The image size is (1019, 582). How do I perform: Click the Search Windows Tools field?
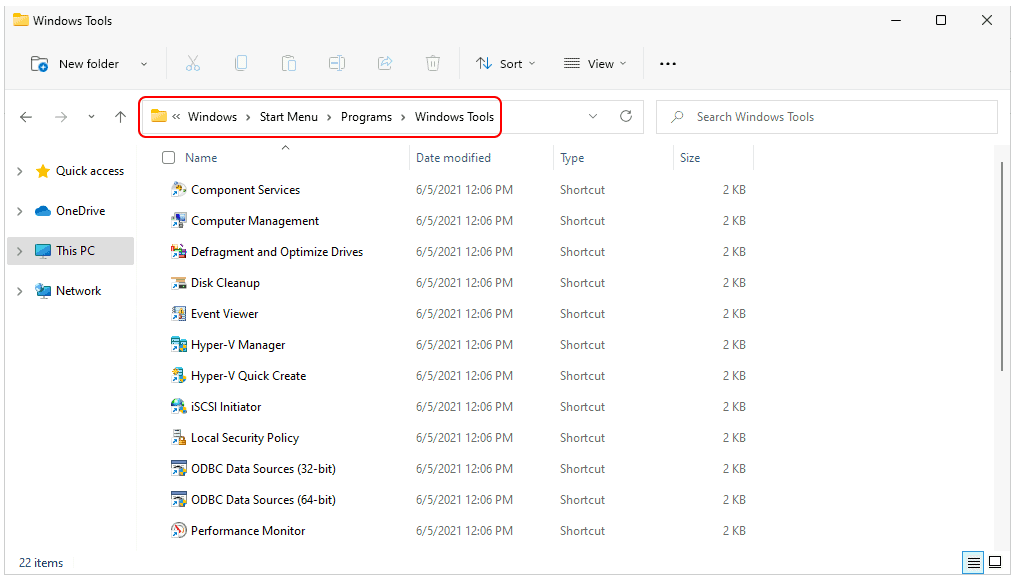(827, 117)
